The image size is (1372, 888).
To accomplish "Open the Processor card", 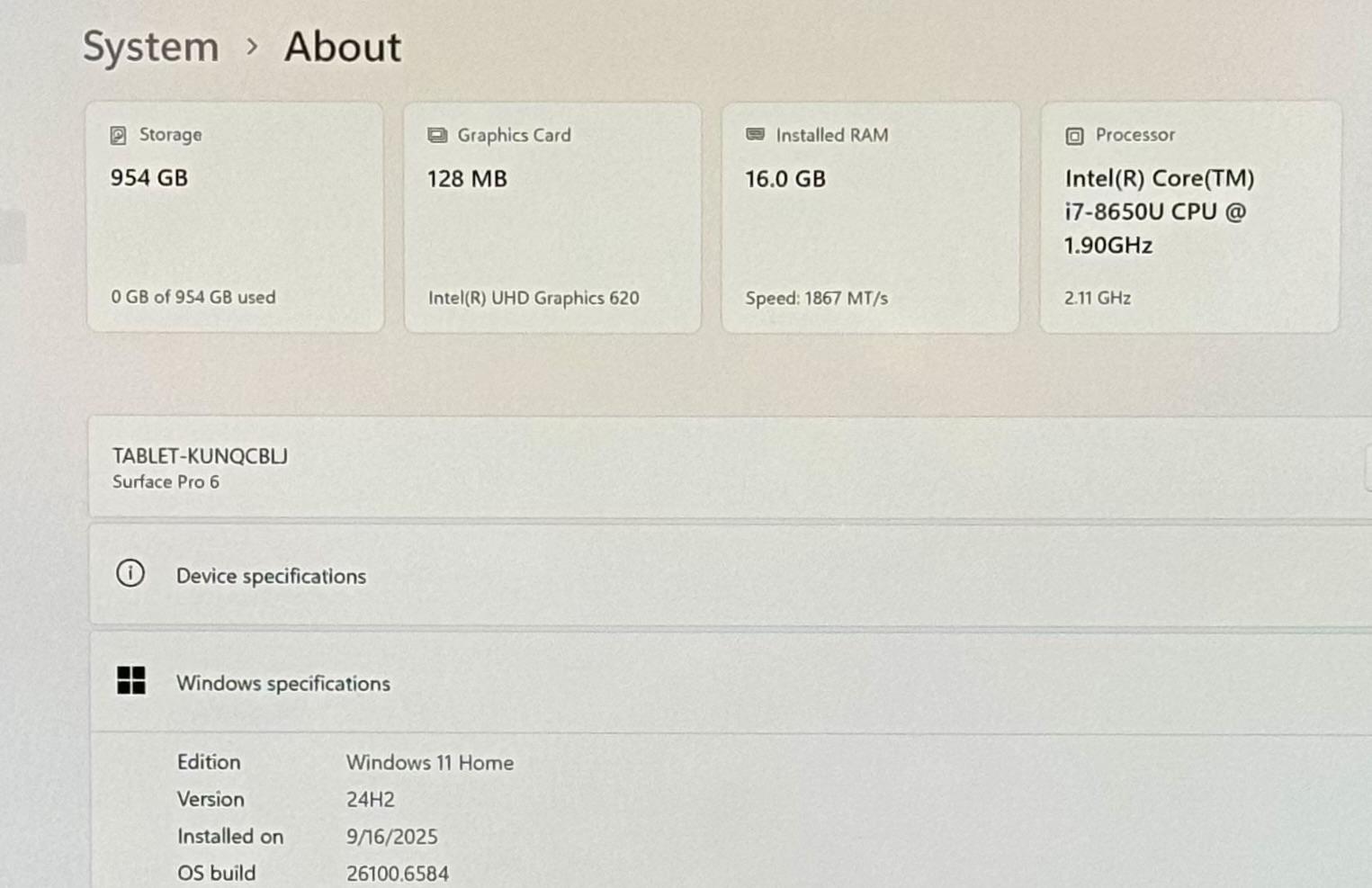I will 1189,218.
